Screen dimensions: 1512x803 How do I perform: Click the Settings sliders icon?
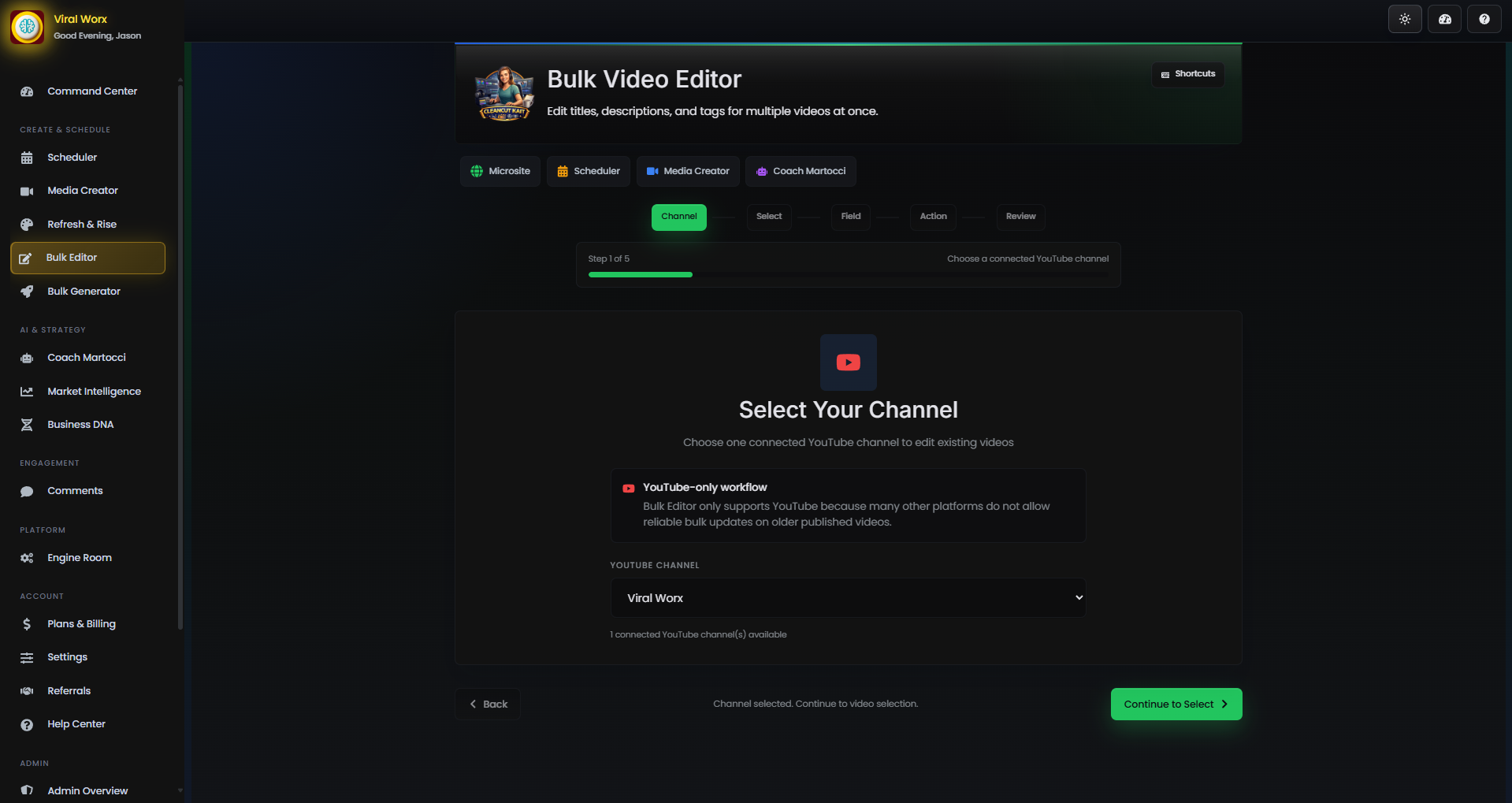[x=27, y=657]
